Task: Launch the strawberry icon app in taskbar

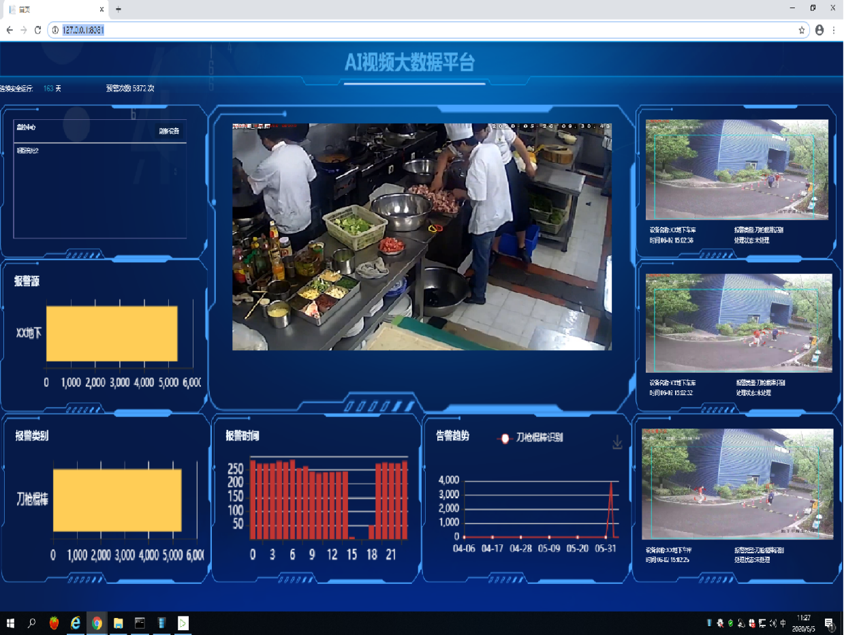Action: click(54, 623)
